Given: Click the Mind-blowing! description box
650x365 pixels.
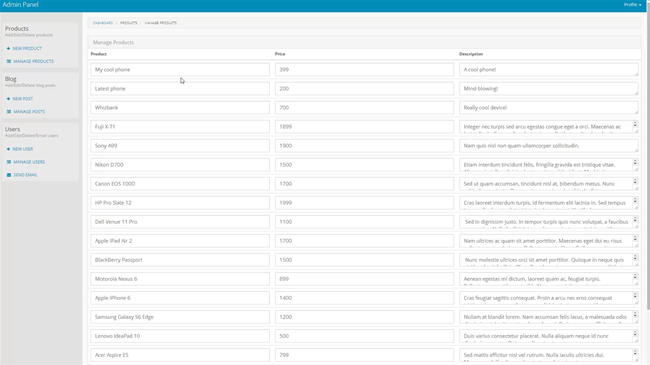Looking at the screenshot, I should [549, 89].
